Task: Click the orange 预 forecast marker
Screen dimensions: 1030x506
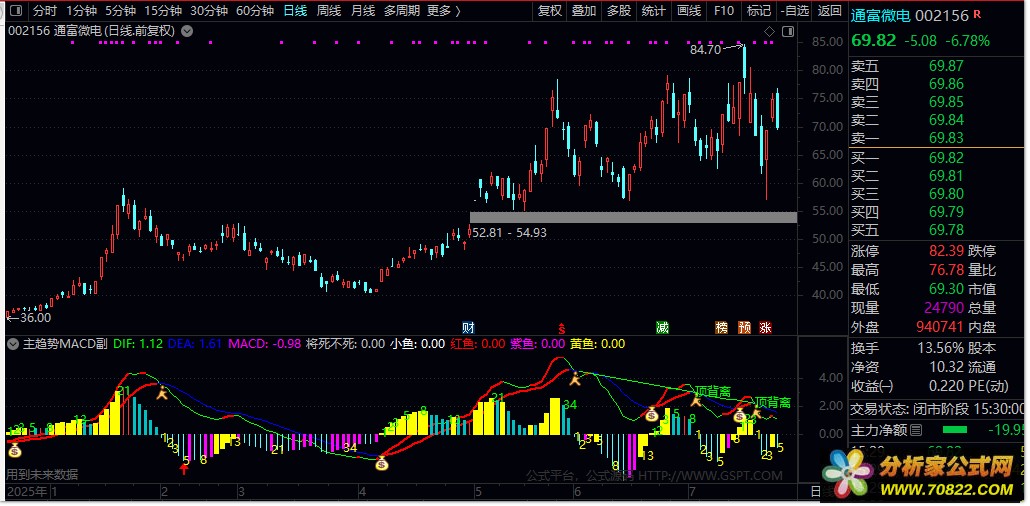Action: (x=744, y=327)
